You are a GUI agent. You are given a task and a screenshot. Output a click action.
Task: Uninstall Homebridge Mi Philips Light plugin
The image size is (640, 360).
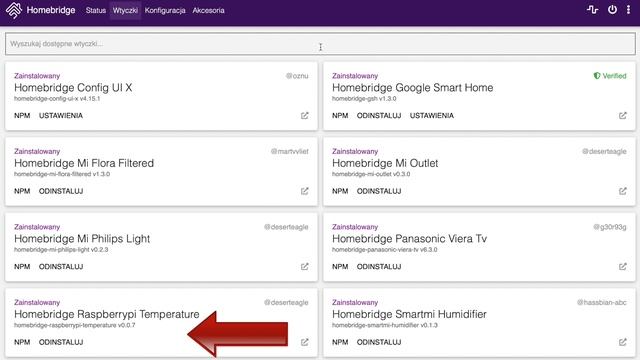(61, 267)
